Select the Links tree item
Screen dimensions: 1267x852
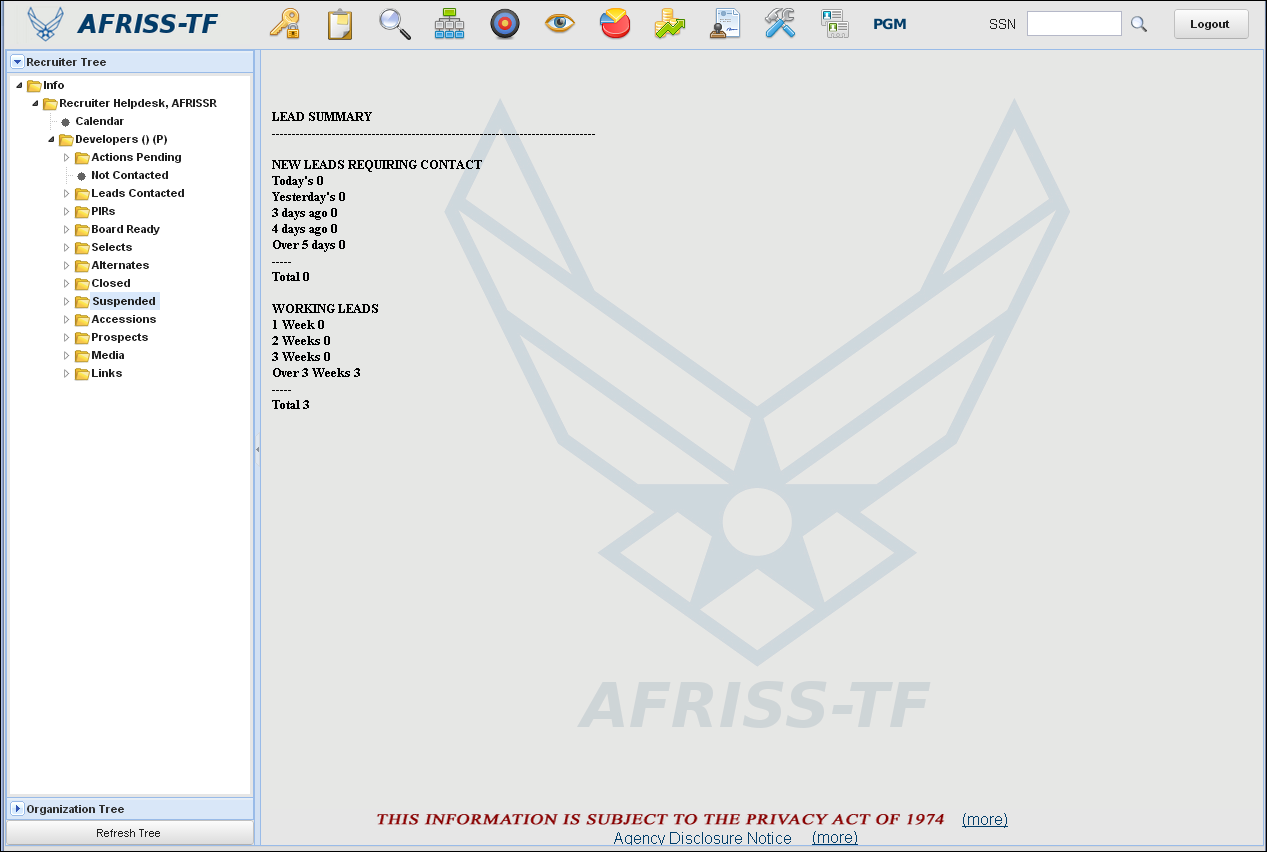[107, 373]
